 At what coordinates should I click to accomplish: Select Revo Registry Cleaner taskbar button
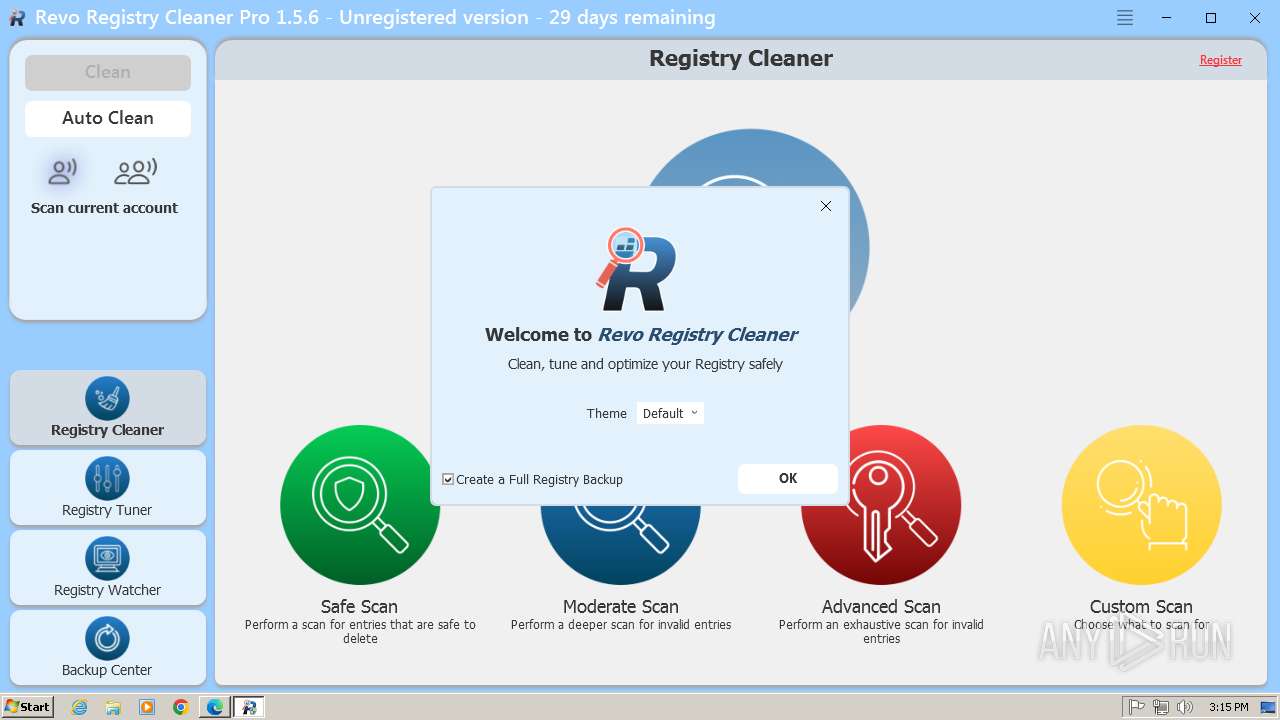click(x=249, y=707)
